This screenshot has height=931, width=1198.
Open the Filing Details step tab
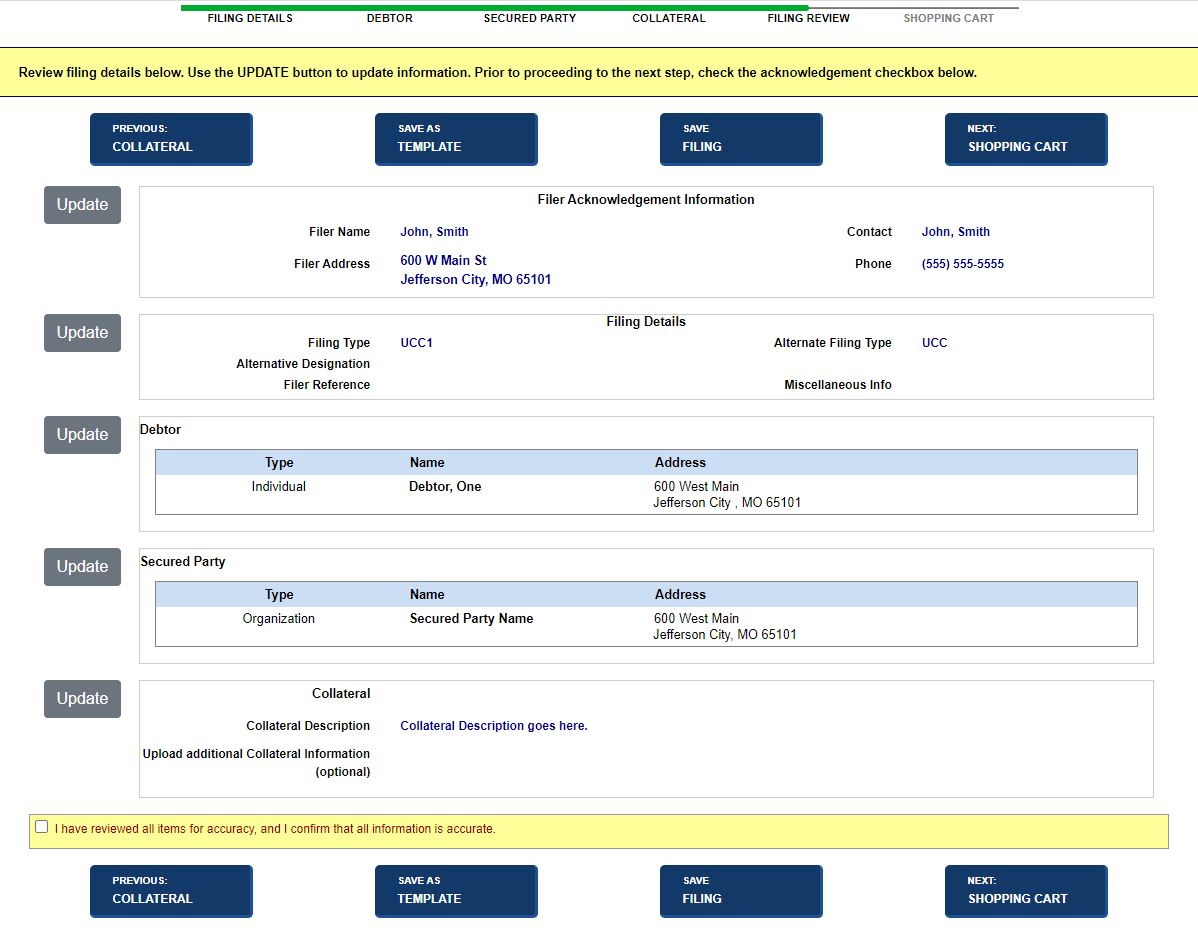pyautogui.click(x=250, y=18)
